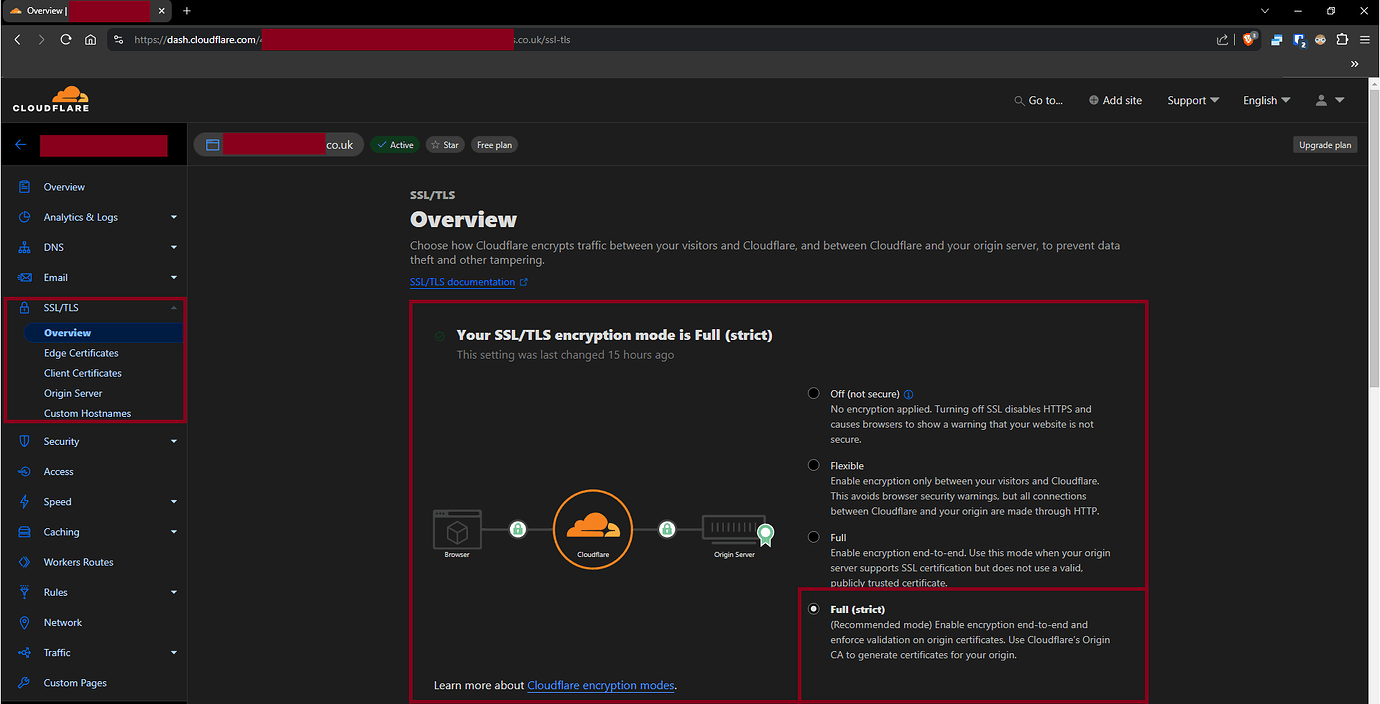Open the Go to... search
The image size is (1380, 704).
tap(1038, 100)
